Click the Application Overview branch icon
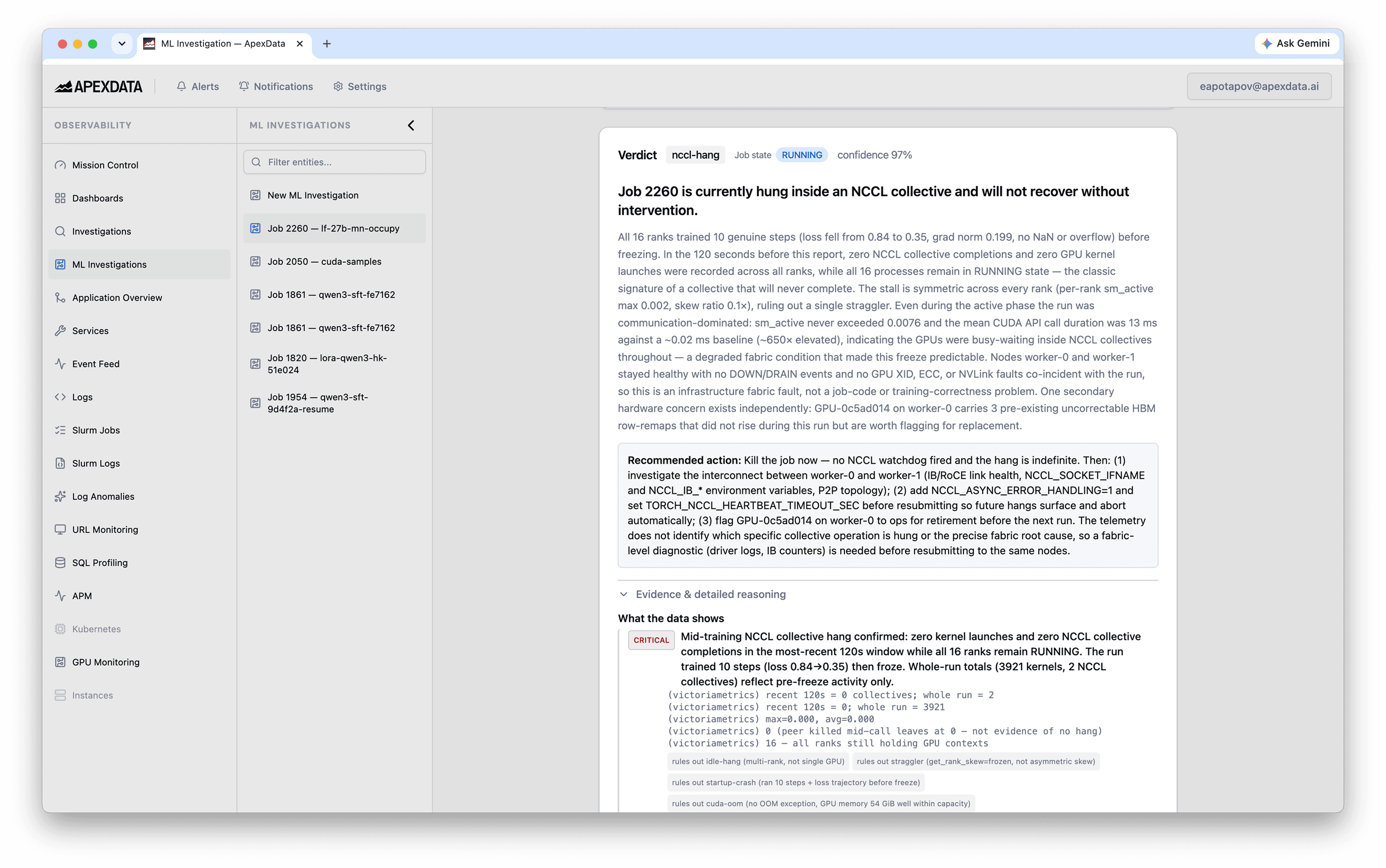Image resolution: width=1386 pixels, height=868 pixels. [x=60, y=297]
